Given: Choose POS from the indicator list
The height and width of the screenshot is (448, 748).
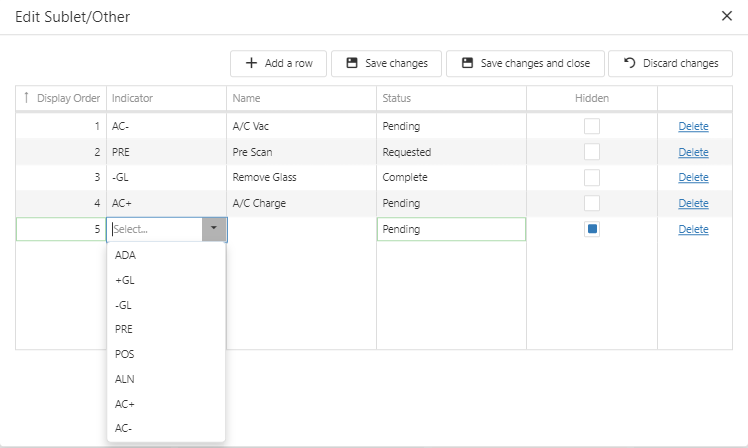Looking at the screenshot, I should coord(125,354).
